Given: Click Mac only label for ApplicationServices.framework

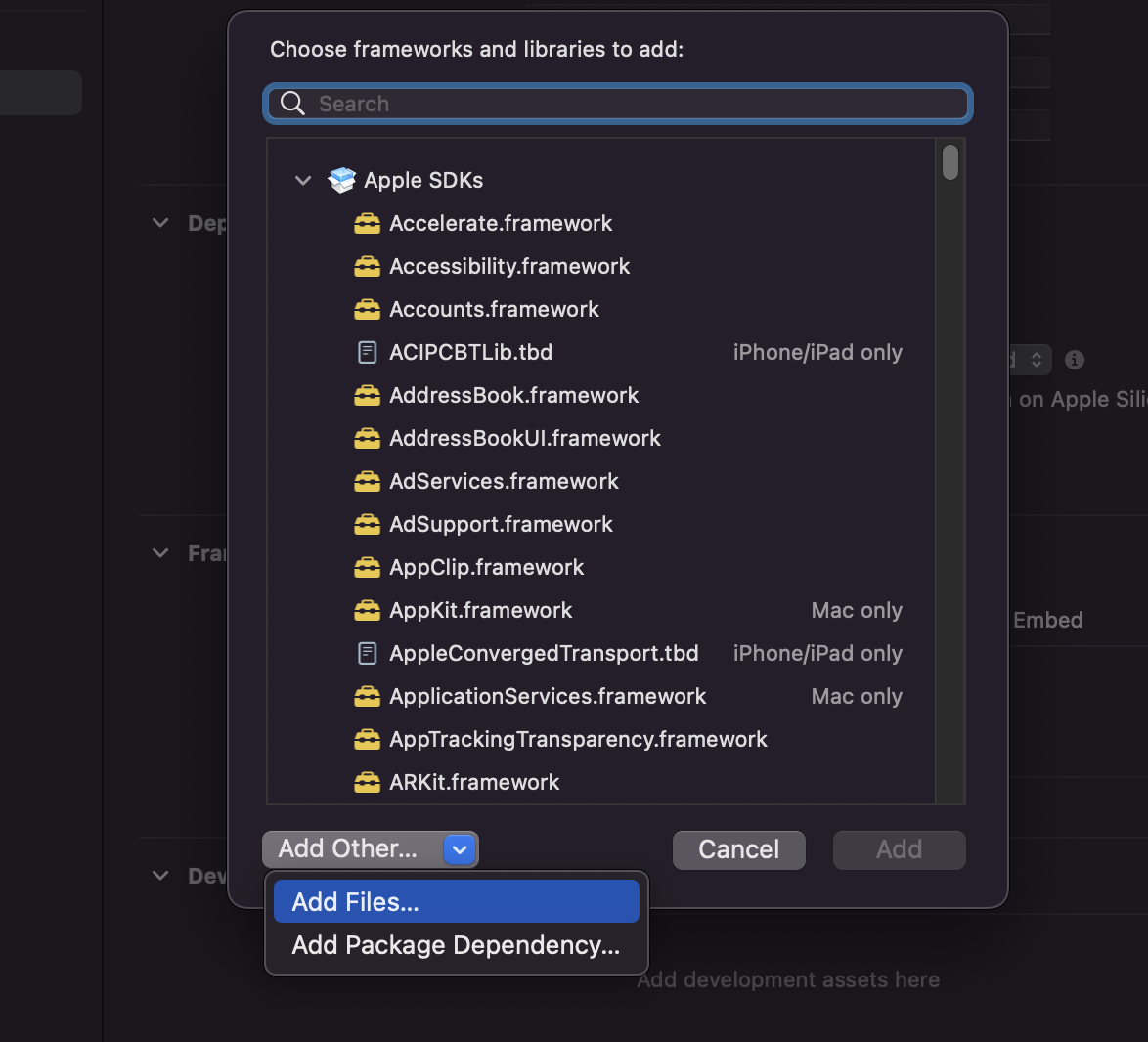Looking at the screenshot, I should click(x=857, y=697).
